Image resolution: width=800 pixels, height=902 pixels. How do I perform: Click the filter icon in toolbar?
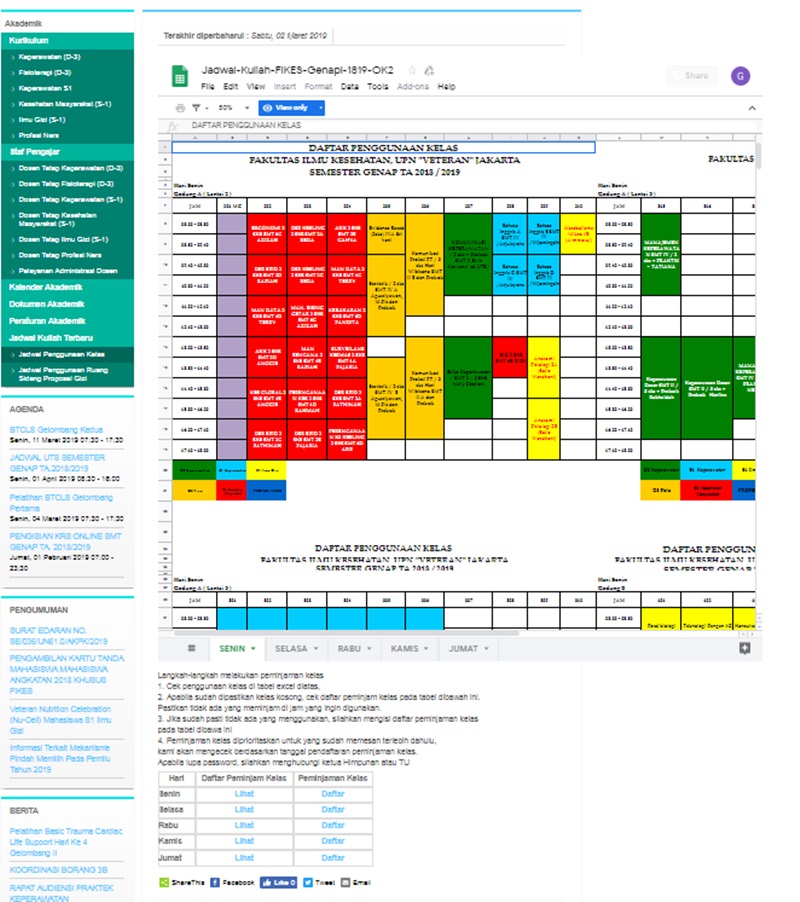196,107
